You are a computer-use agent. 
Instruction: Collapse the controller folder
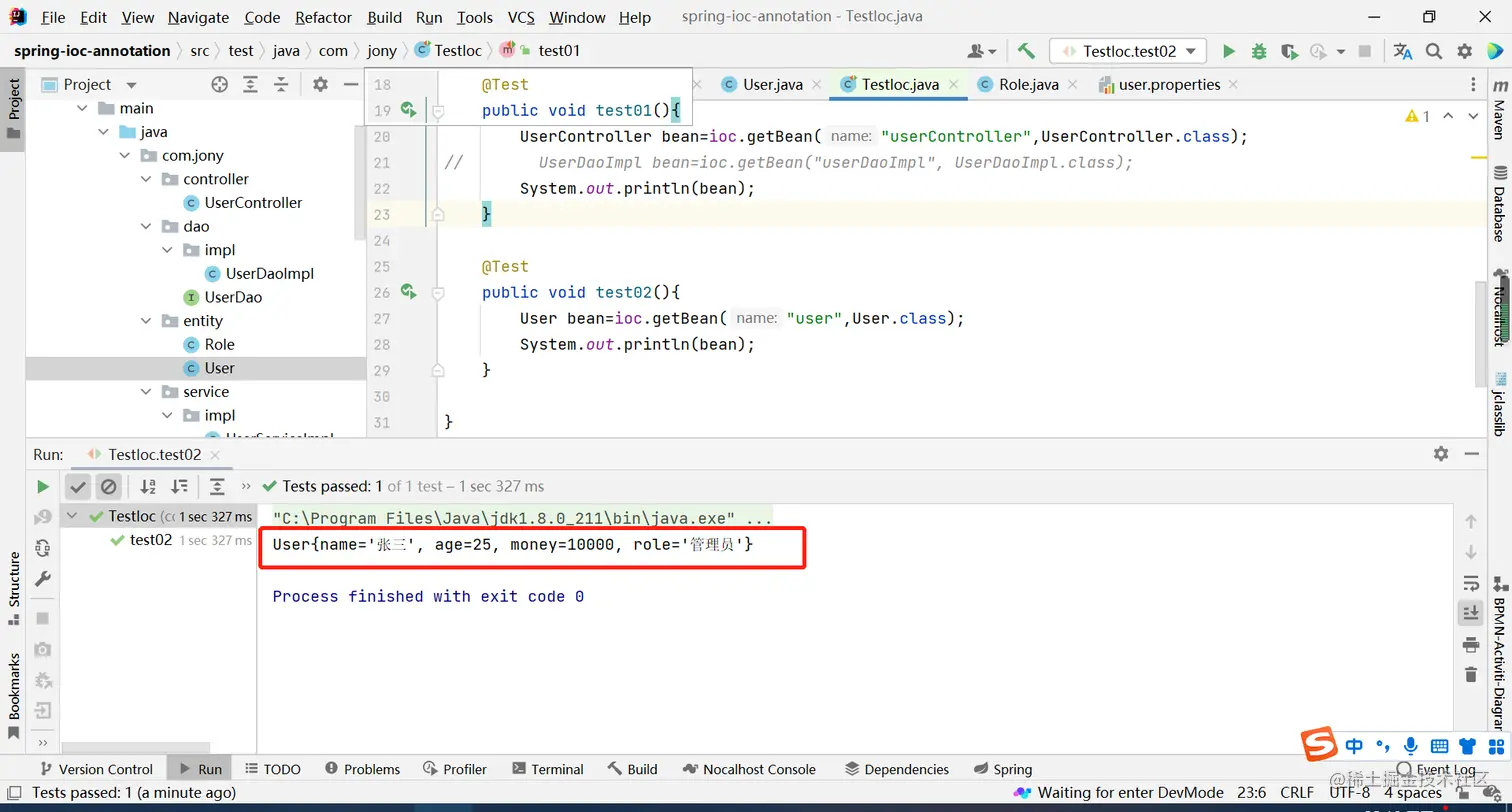click(x=146, y=179)
